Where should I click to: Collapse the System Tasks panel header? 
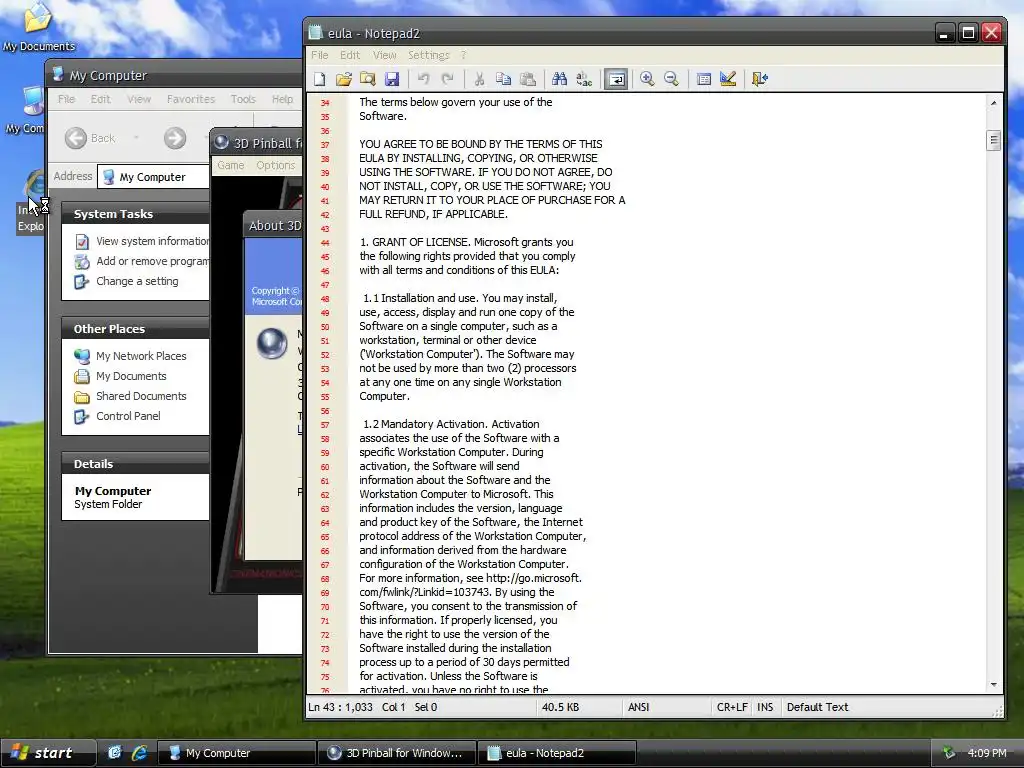135,214
